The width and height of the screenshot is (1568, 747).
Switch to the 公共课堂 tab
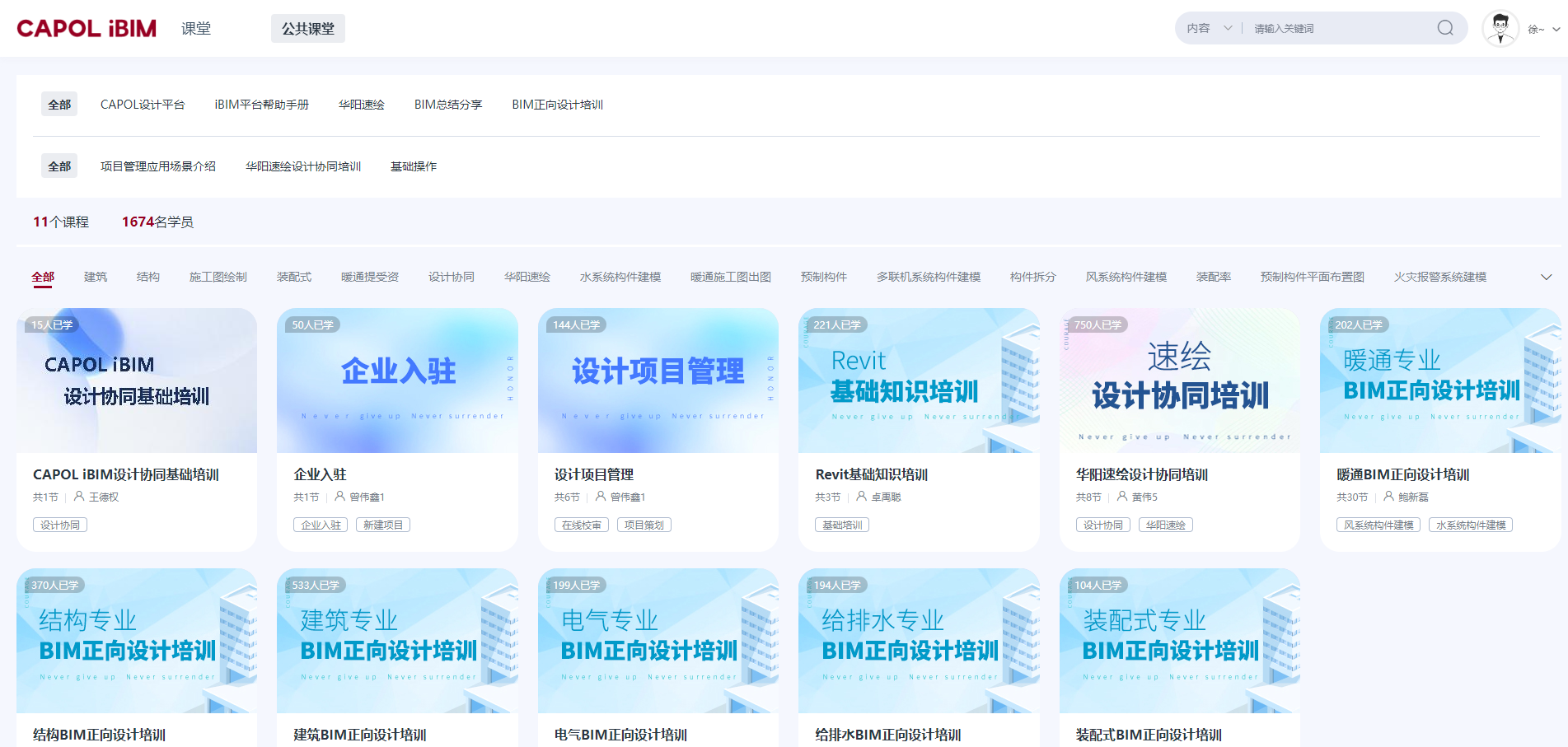(x=308, y=28)
